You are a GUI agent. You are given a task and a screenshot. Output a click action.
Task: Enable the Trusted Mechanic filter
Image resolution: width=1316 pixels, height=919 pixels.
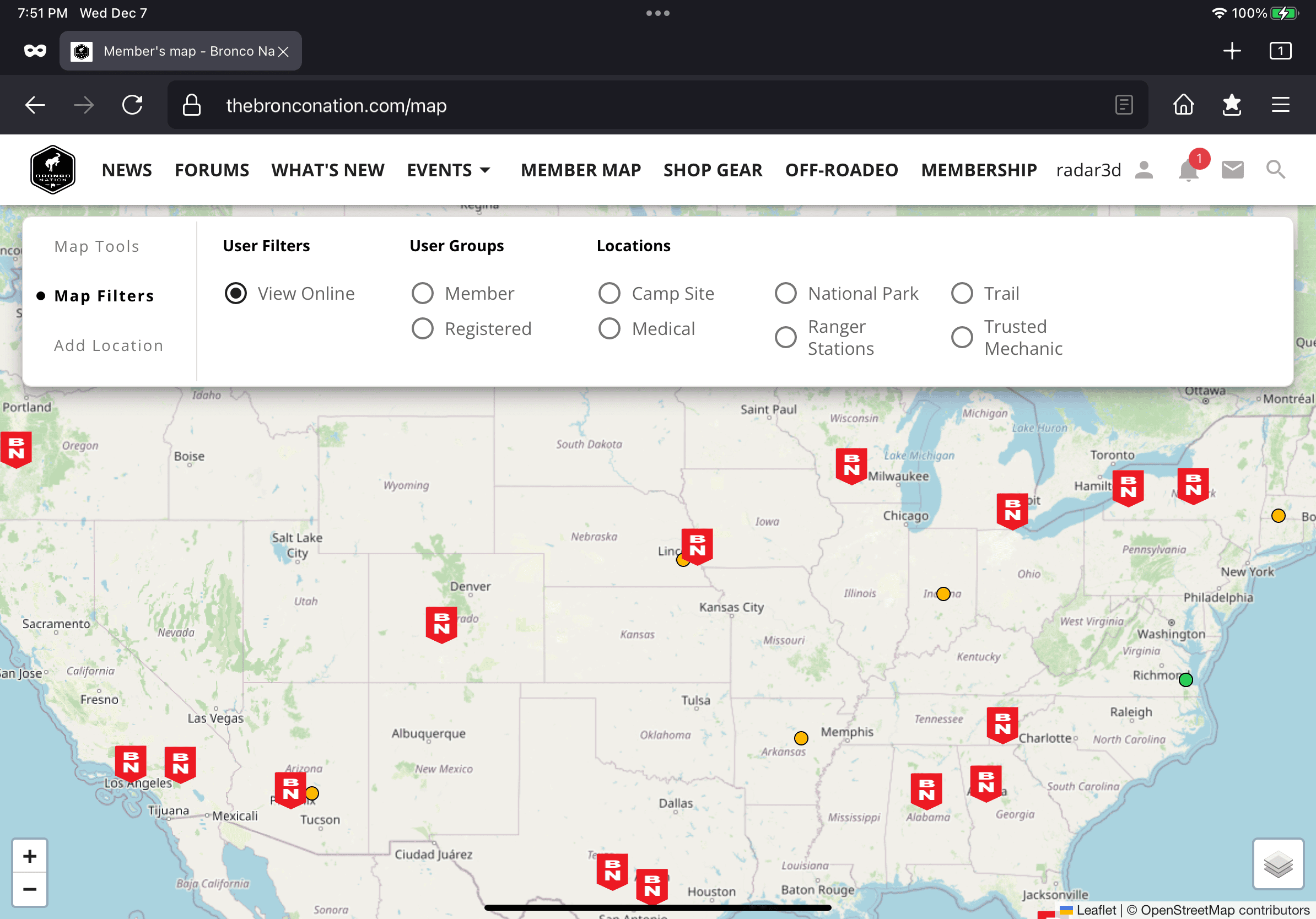tap(962, 338)
